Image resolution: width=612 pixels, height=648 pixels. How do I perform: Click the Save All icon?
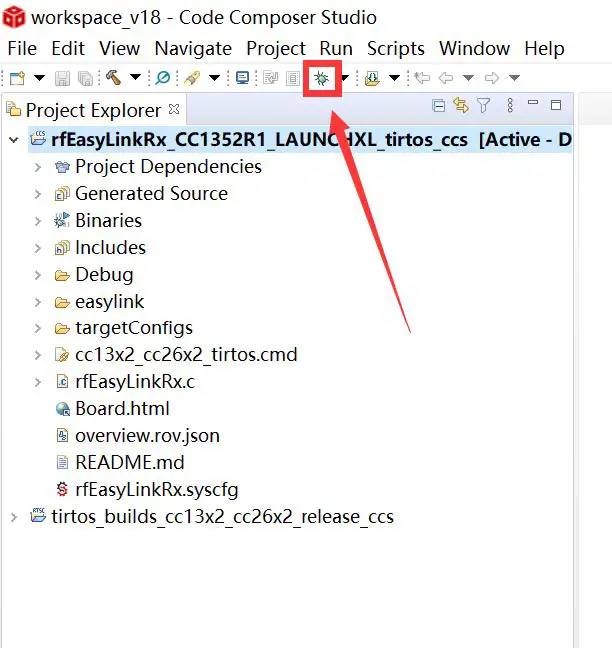tap(86, 78)
